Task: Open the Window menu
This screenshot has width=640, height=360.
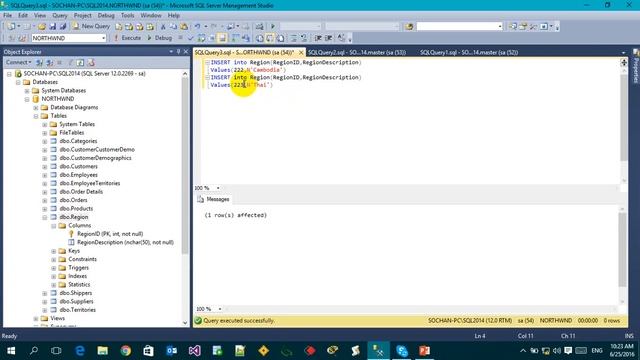Action: point(151,15)
